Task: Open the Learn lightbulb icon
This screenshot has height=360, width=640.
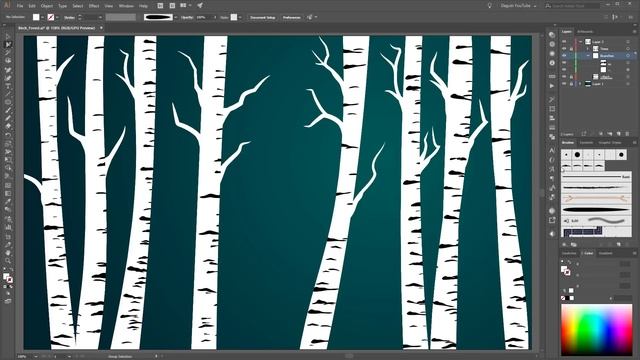Action: coord(489,6)
